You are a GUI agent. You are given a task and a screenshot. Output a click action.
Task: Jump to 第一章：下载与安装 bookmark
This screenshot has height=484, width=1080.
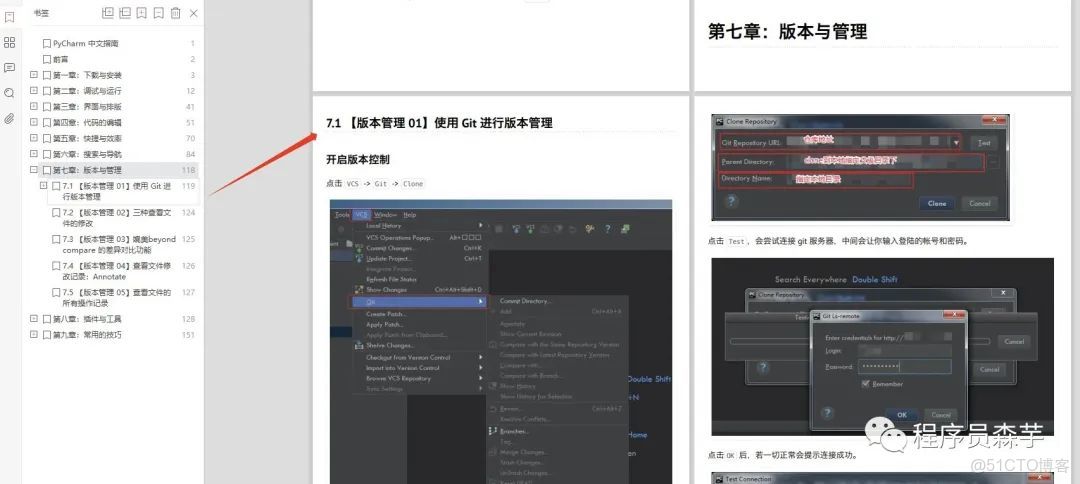tap(87, 75)
